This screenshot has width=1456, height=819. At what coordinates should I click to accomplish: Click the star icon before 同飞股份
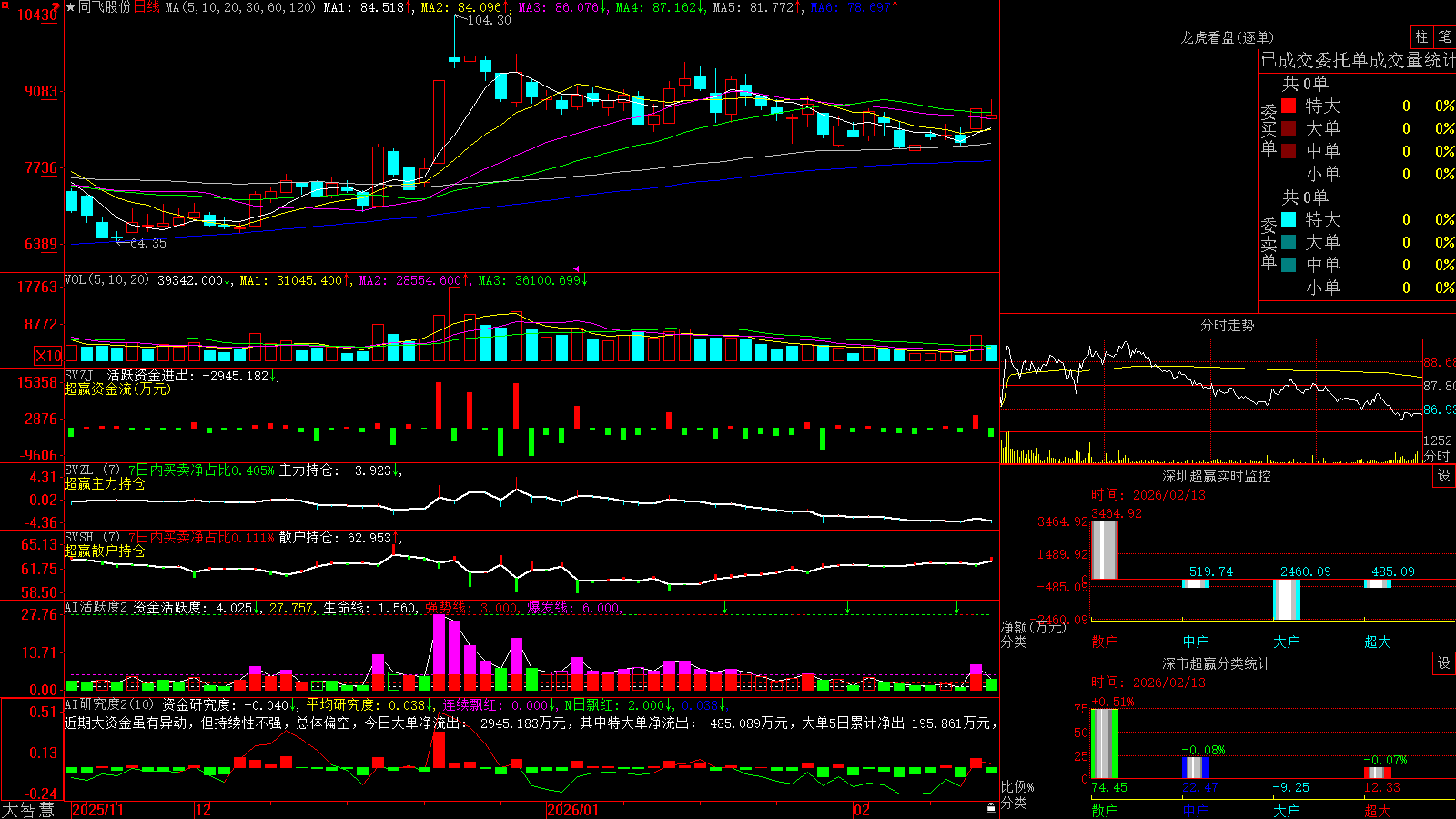click(x=71, y=7)
